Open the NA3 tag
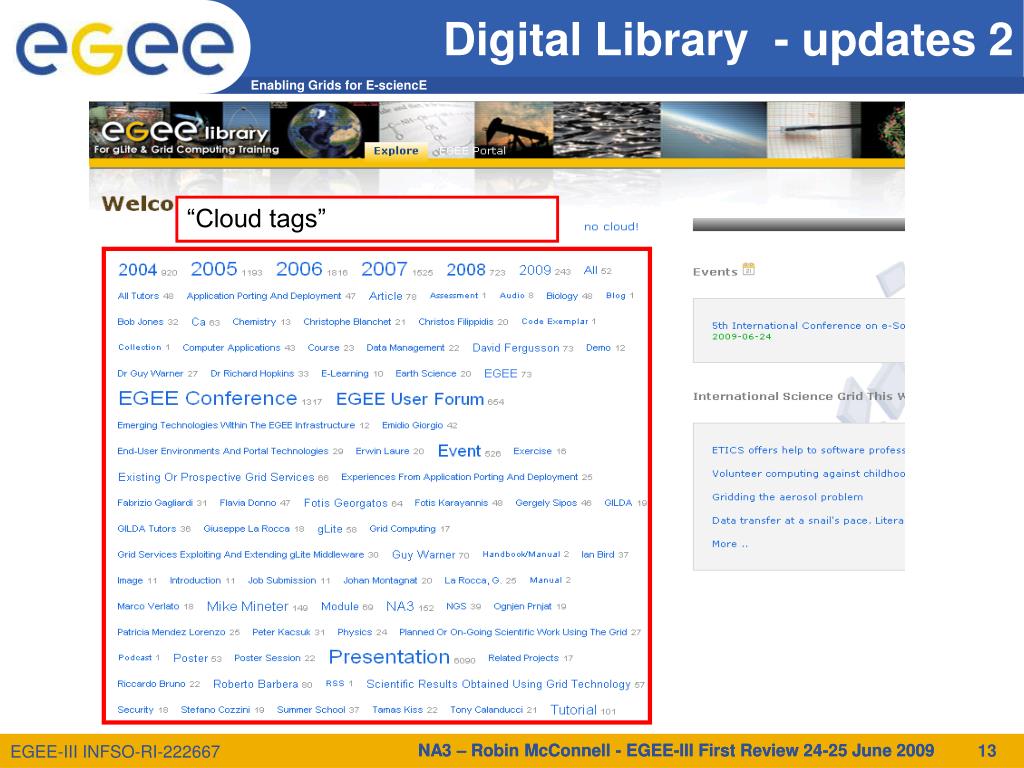The height and width of the screenshot is (768, 1024). pyautogui.click(x=400, y=606)
